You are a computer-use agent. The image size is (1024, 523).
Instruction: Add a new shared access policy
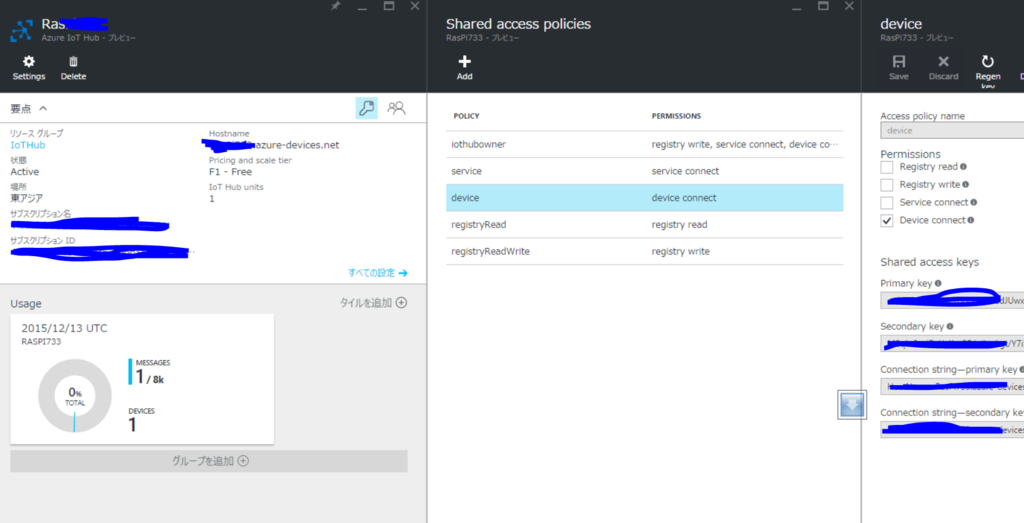464,68
